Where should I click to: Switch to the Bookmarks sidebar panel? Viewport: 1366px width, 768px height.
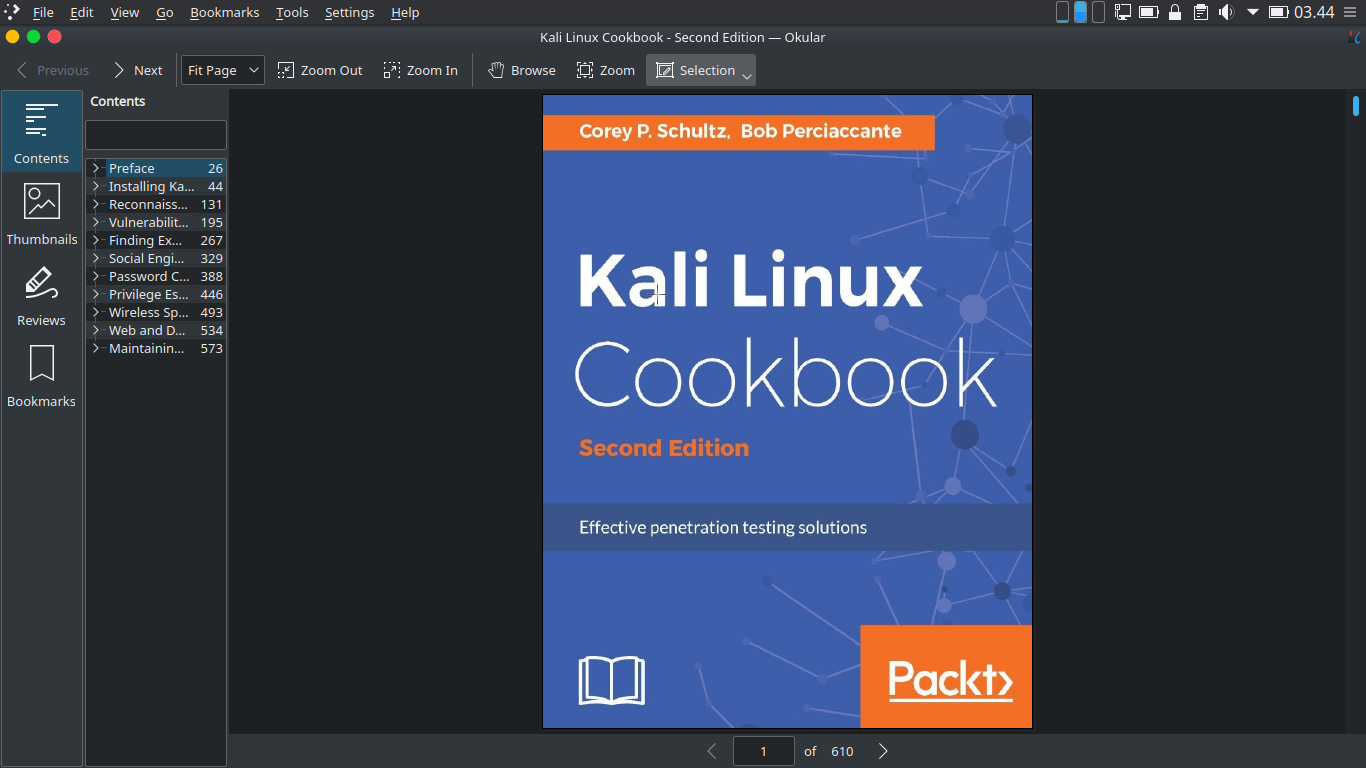point(42,376)
